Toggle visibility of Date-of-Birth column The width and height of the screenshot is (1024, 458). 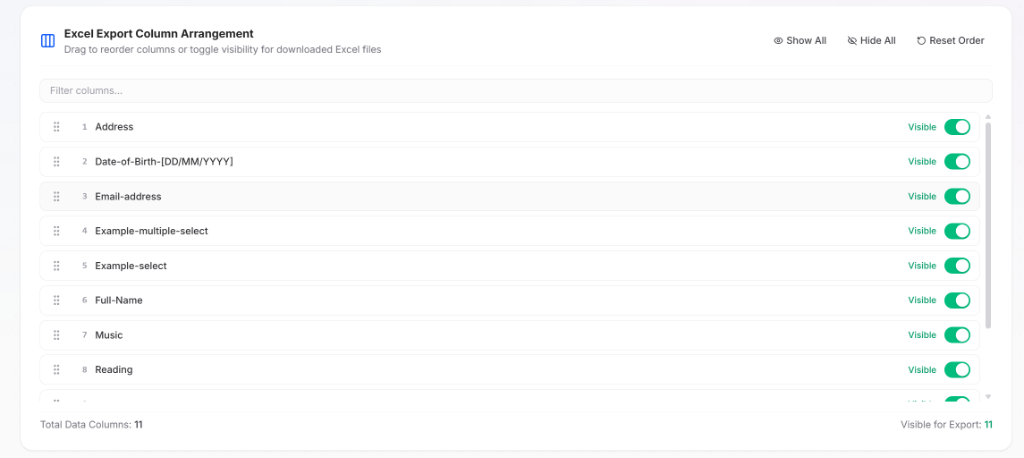(957, 161)
